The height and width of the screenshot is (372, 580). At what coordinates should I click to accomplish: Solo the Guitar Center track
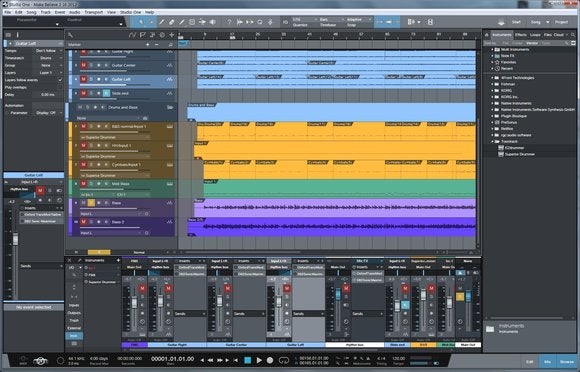[91, 65]
